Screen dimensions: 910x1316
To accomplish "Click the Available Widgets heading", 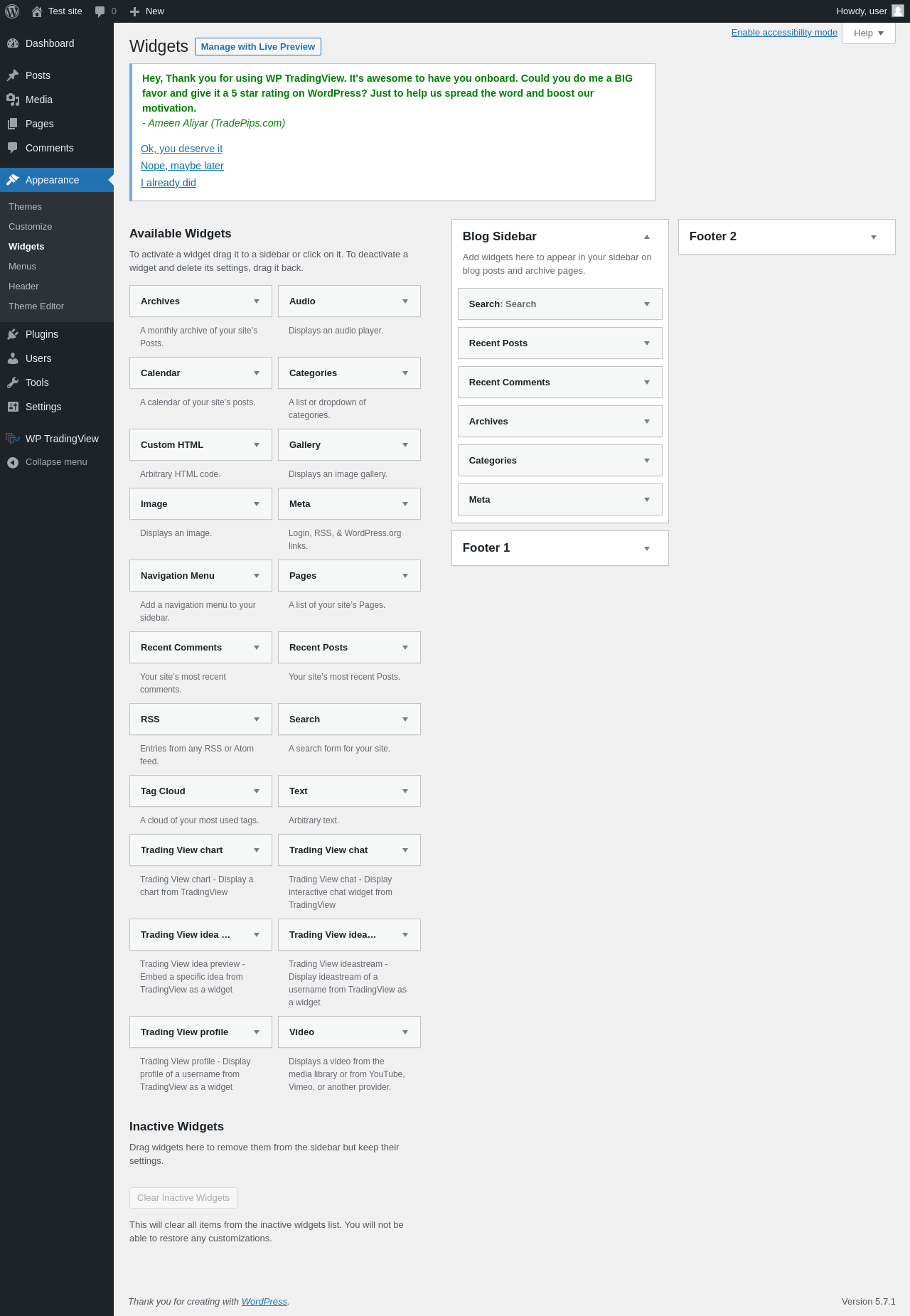I will point(181,234).
